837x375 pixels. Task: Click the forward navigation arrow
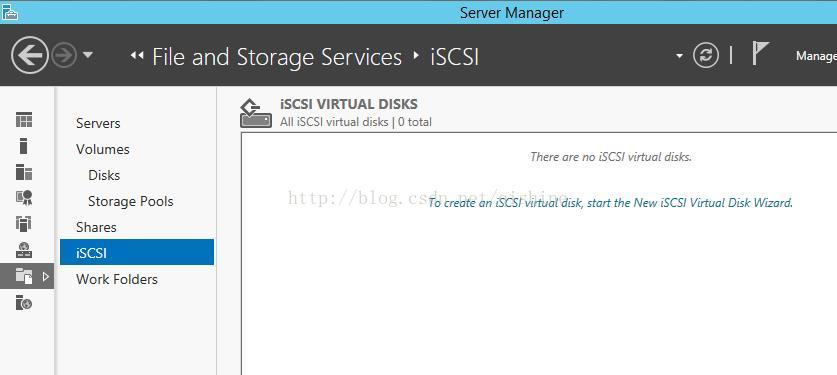point(64,55)
